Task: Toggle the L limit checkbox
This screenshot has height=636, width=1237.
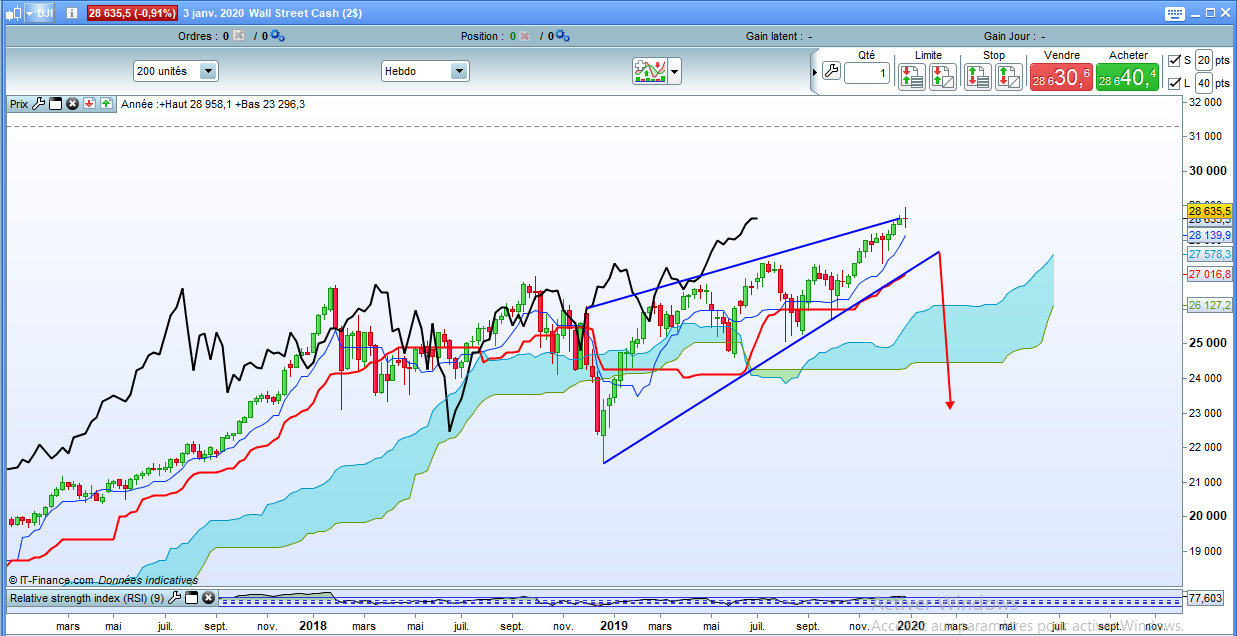Action: click(x=1174, y=83)
